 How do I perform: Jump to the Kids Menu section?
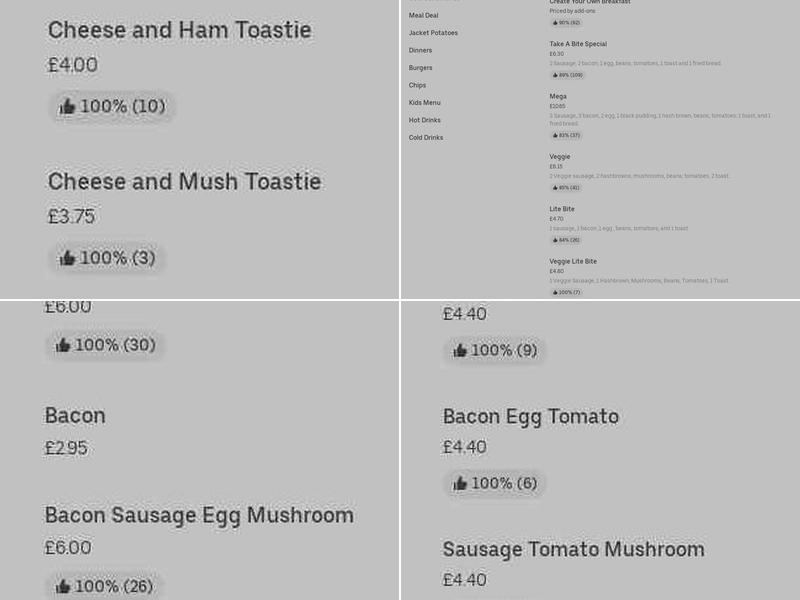424,103
